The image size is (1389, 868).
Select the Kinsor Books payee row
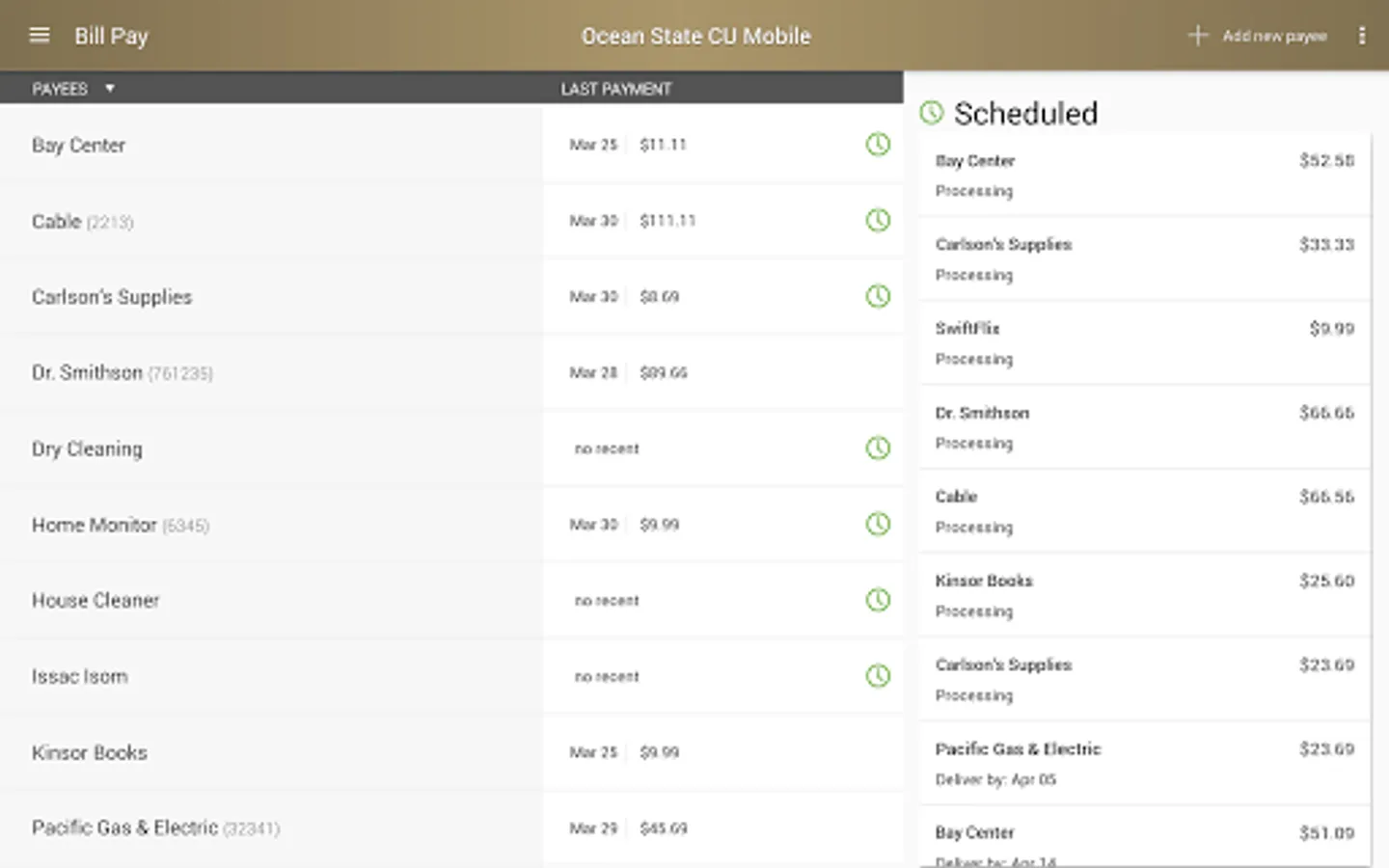(x=451, y=752)
